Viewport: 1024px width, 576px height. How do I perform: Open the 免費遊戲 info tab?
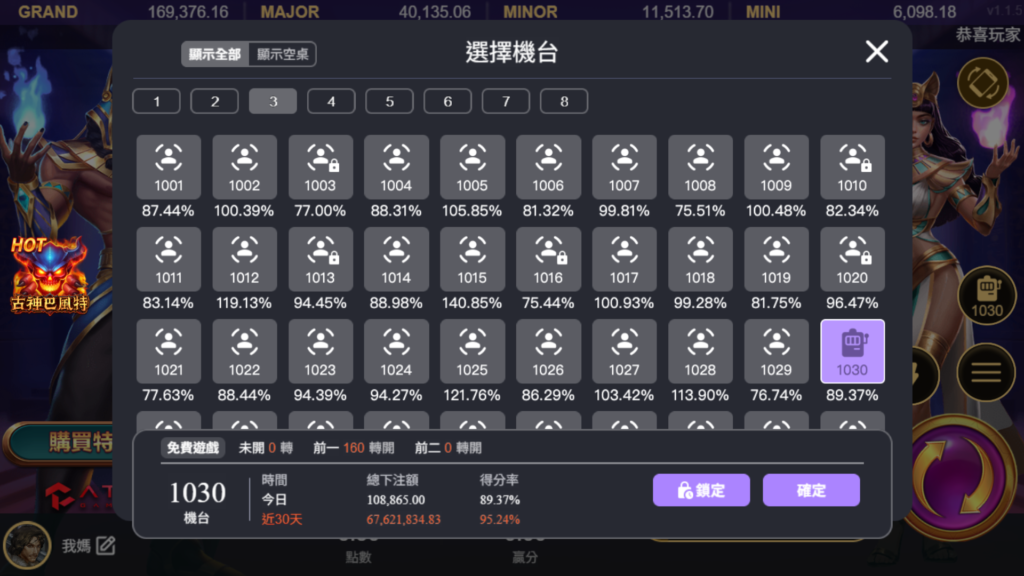pos(193,448)
